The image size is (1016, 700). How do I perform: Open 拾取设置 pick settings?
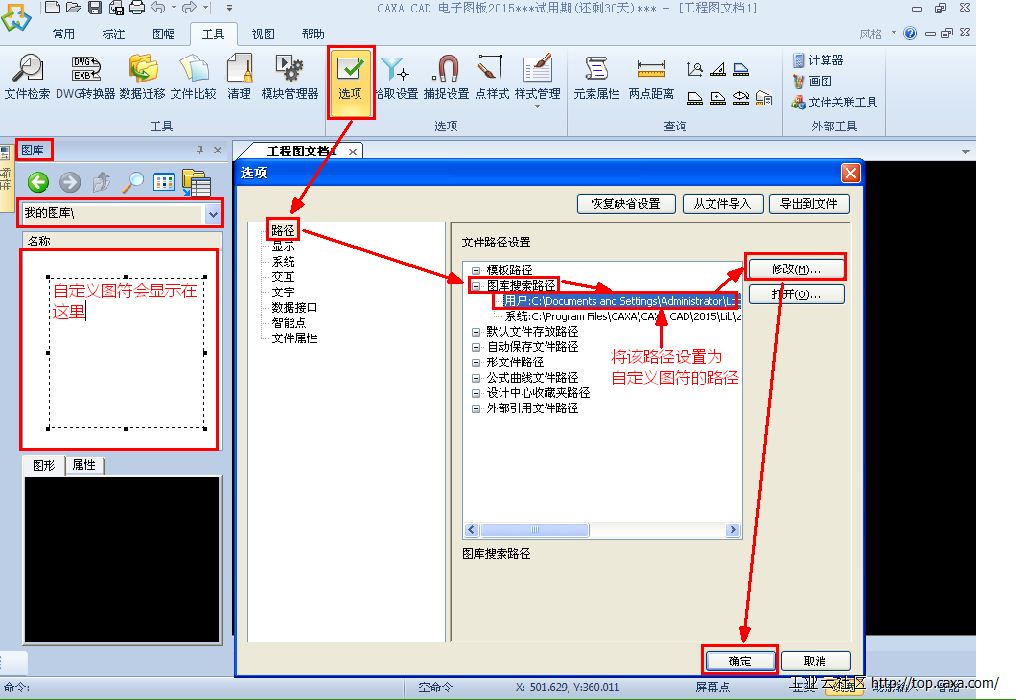pyautogui.click(x=397, y=78)
